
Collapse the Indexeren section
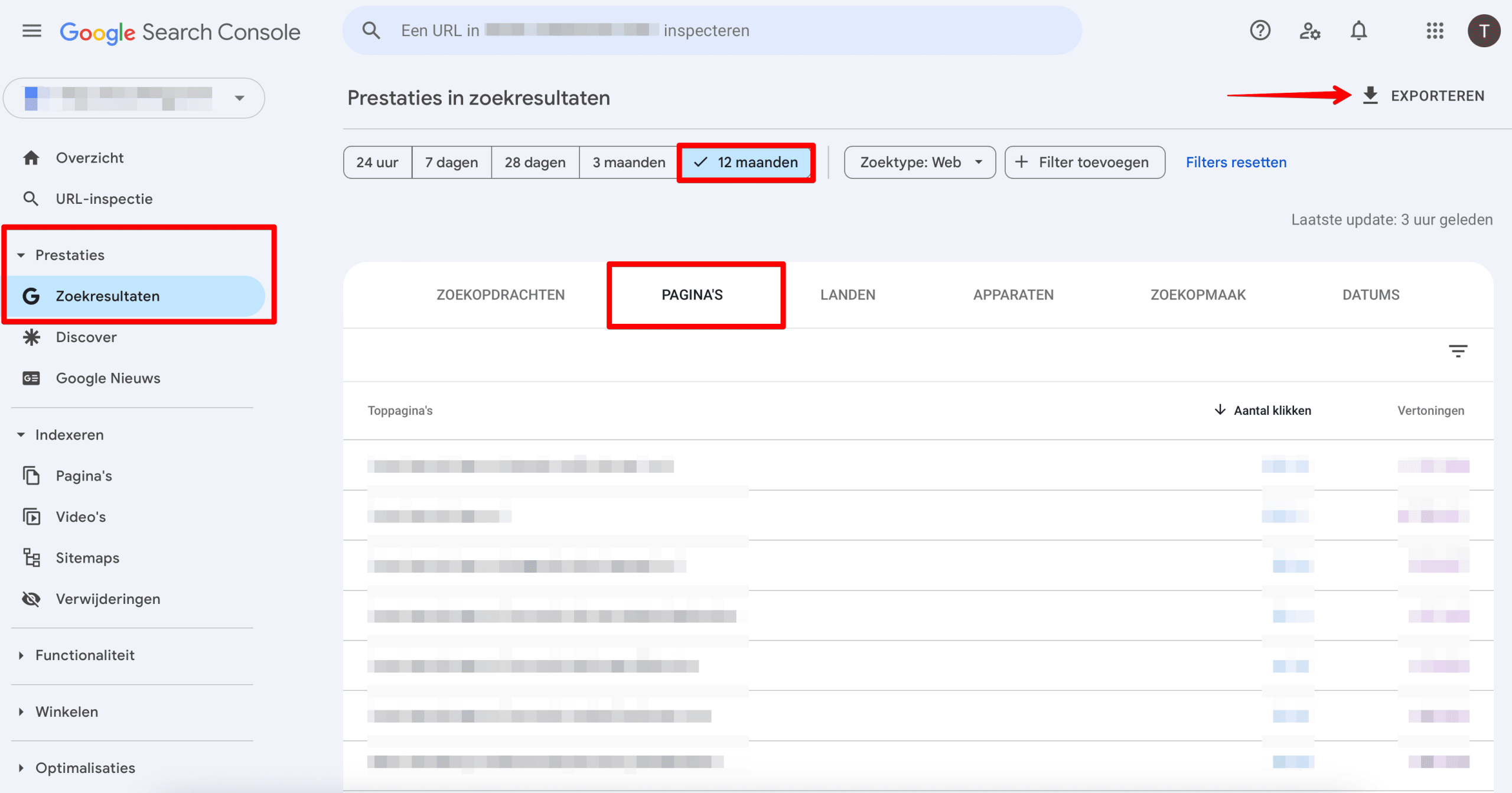click(x=21, y=435)
